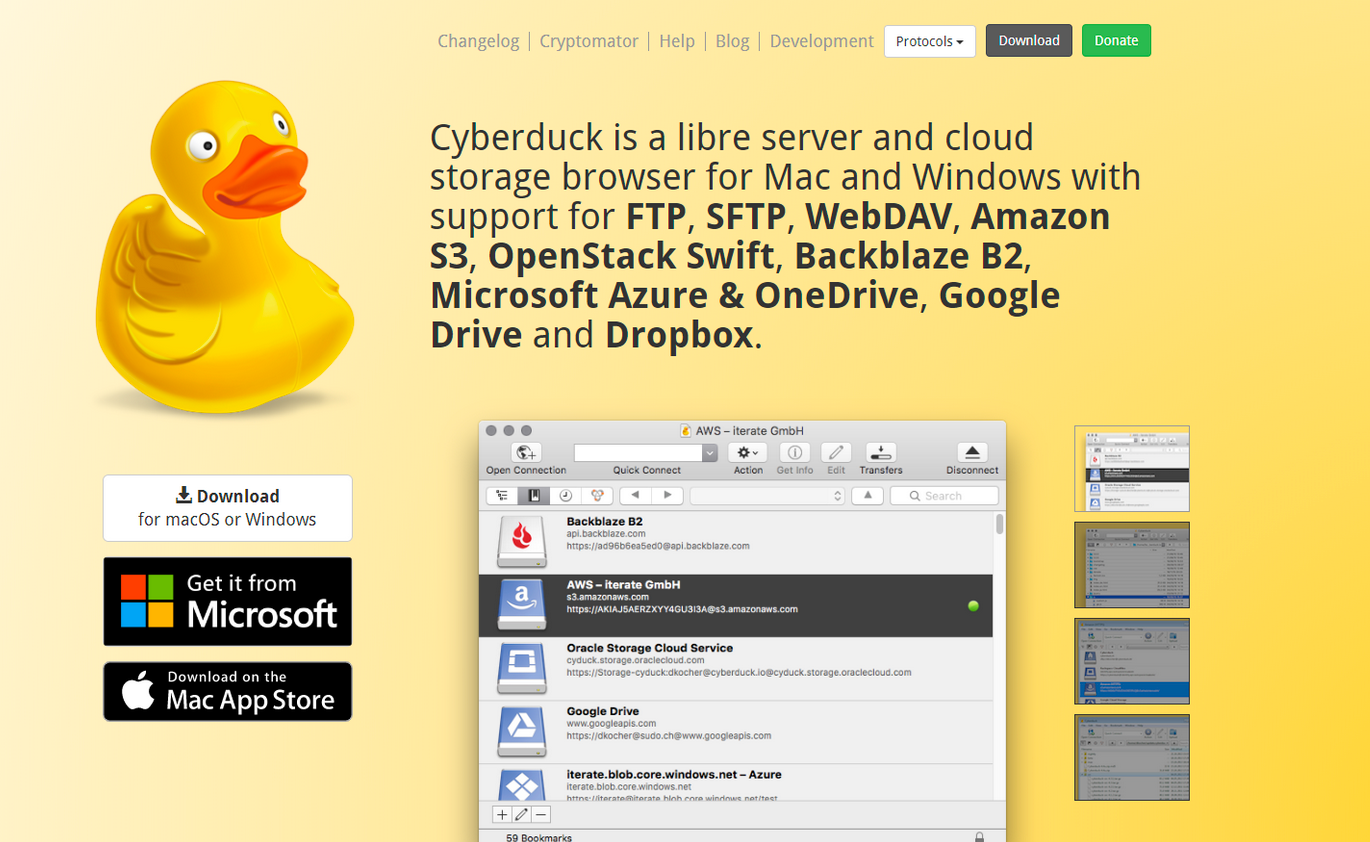Click the go-up-folder triangle button
Image resolution: width=1370 pixels, height=842 pixels.
(x=867, y=496)
